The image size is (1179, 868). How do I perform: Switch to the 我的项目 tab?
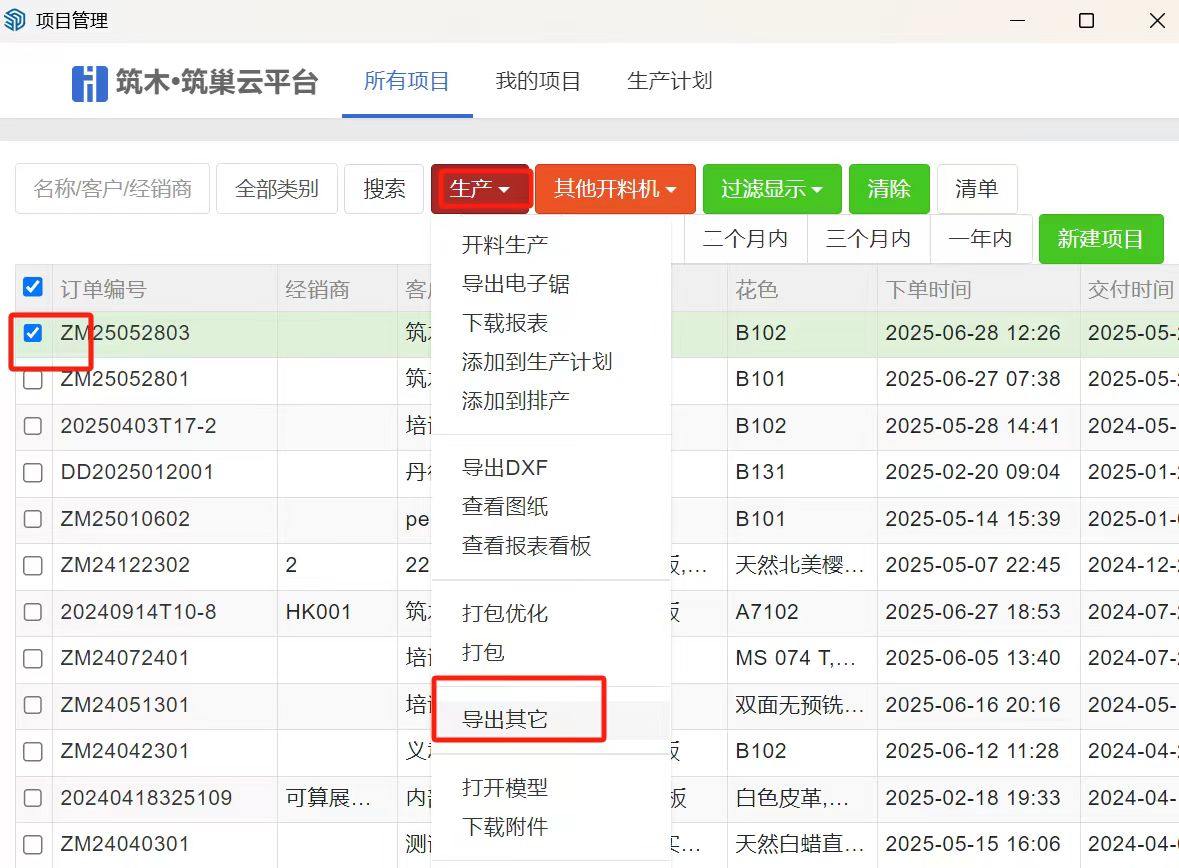click(538, 82)
